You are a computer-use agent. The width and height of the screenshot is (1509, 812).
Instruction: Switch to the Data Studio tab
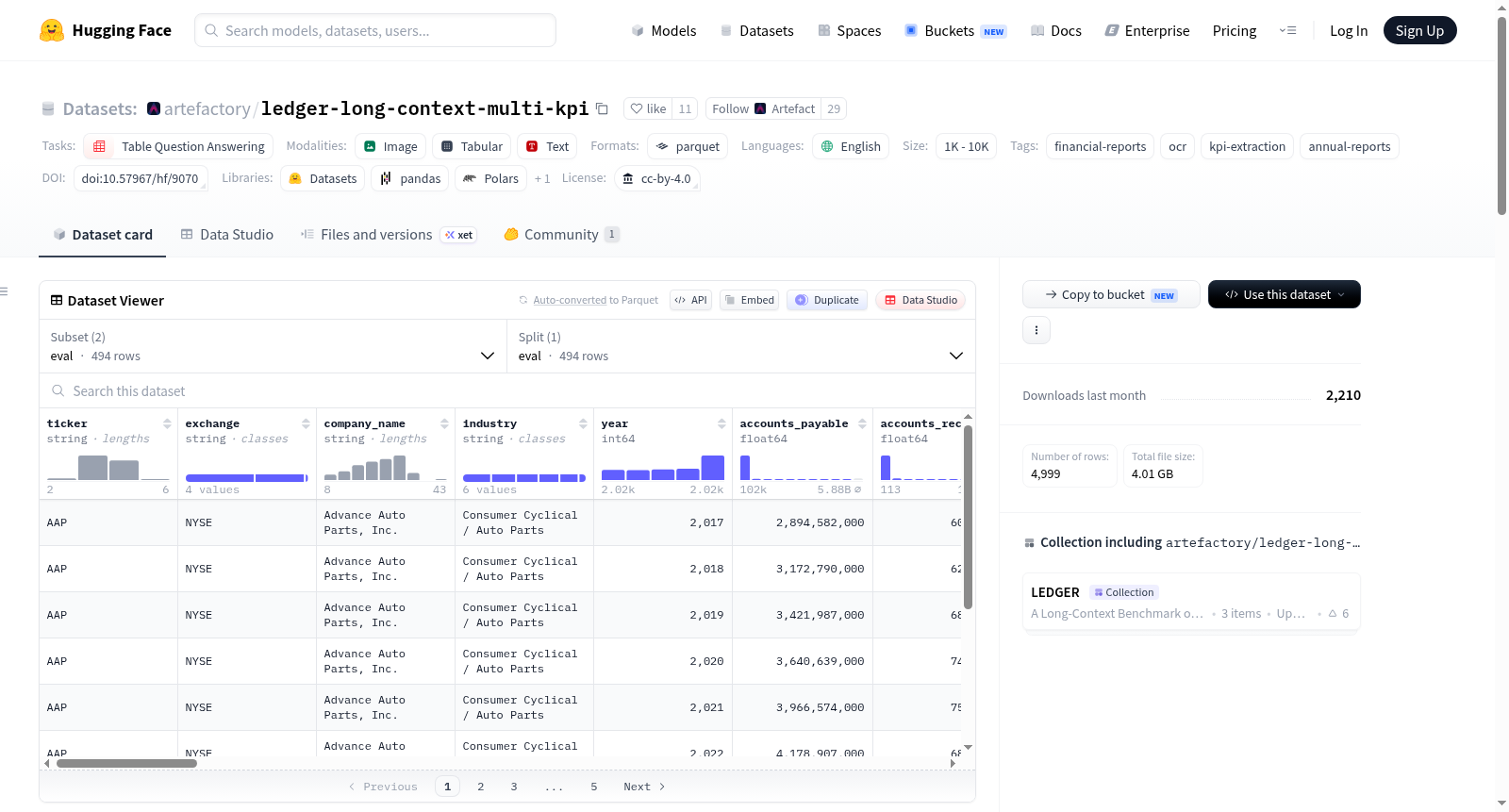click(x=227, y=234)
